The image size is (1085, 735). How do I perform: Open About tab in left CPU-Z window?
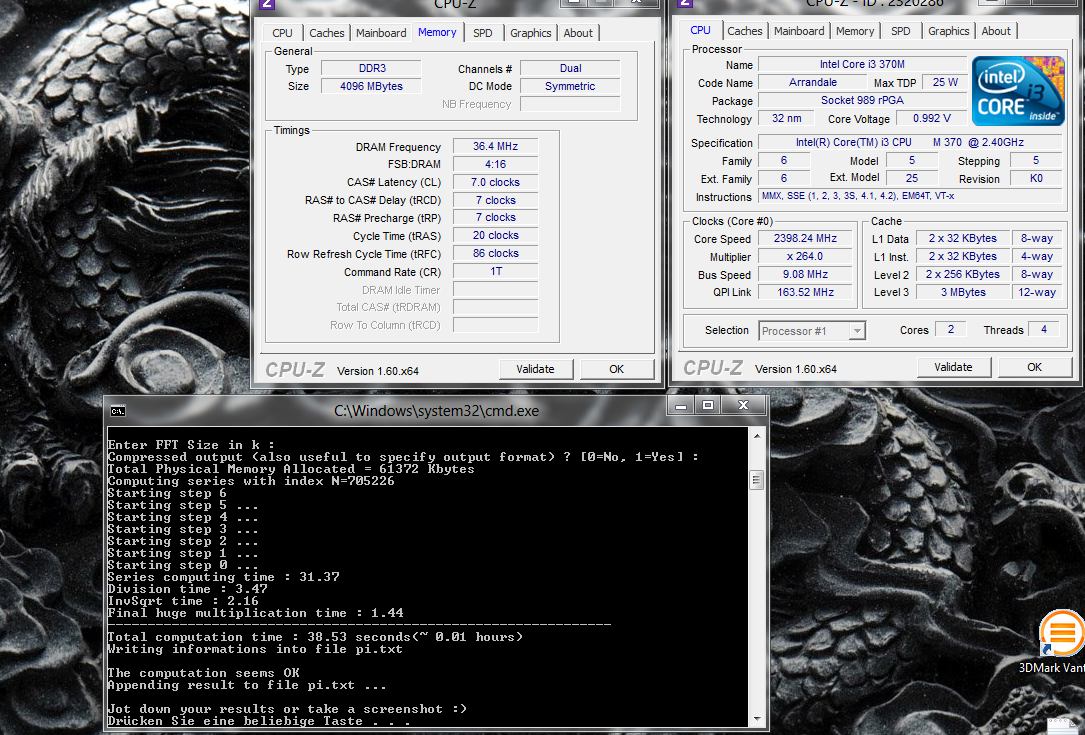pos(578,33)
